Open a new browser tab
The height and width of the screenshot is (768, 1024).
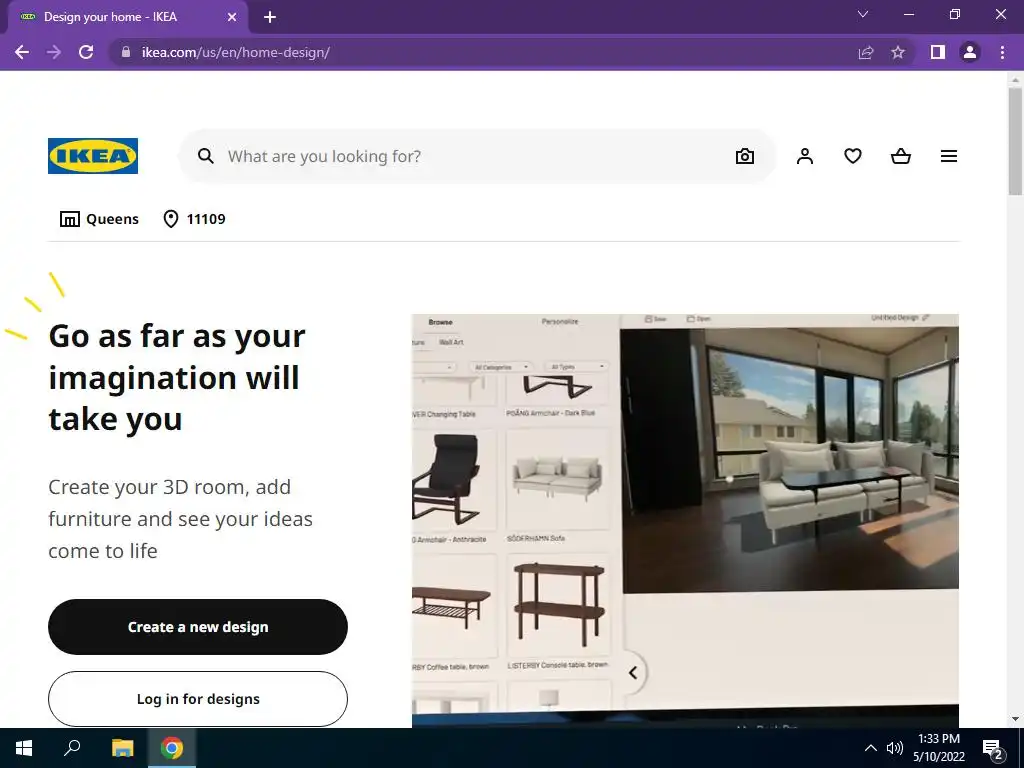(x=270, y=17)
